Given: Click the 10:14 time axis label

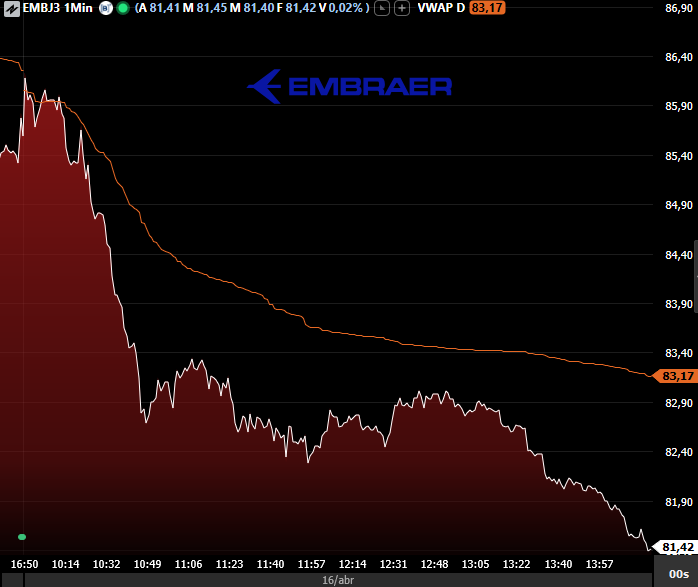Looking at the screenshot, I should point(65,564).
